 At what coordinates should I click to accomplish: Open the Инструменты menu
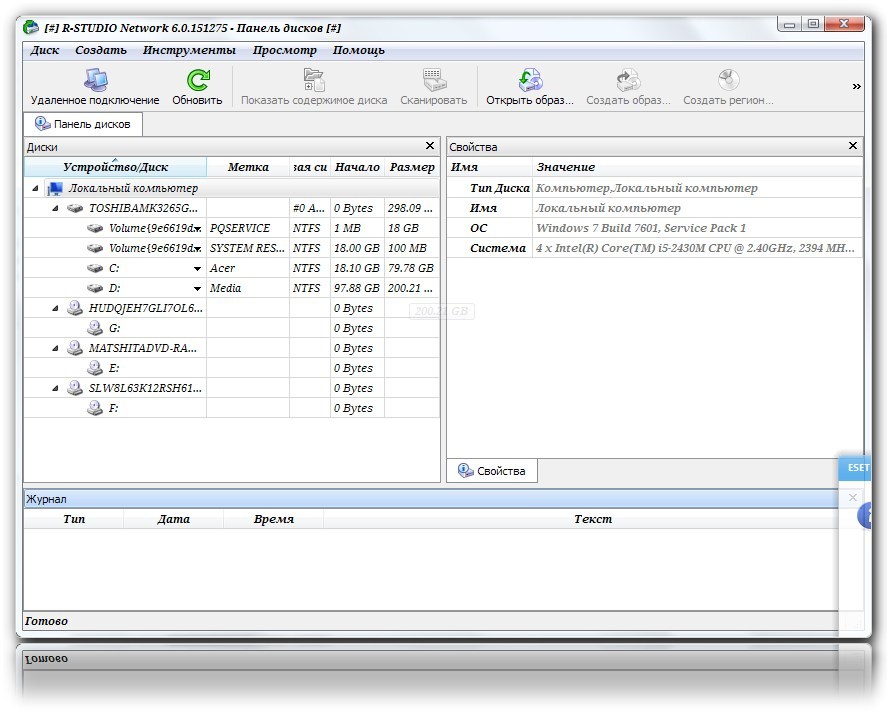[x=189, y=50]
